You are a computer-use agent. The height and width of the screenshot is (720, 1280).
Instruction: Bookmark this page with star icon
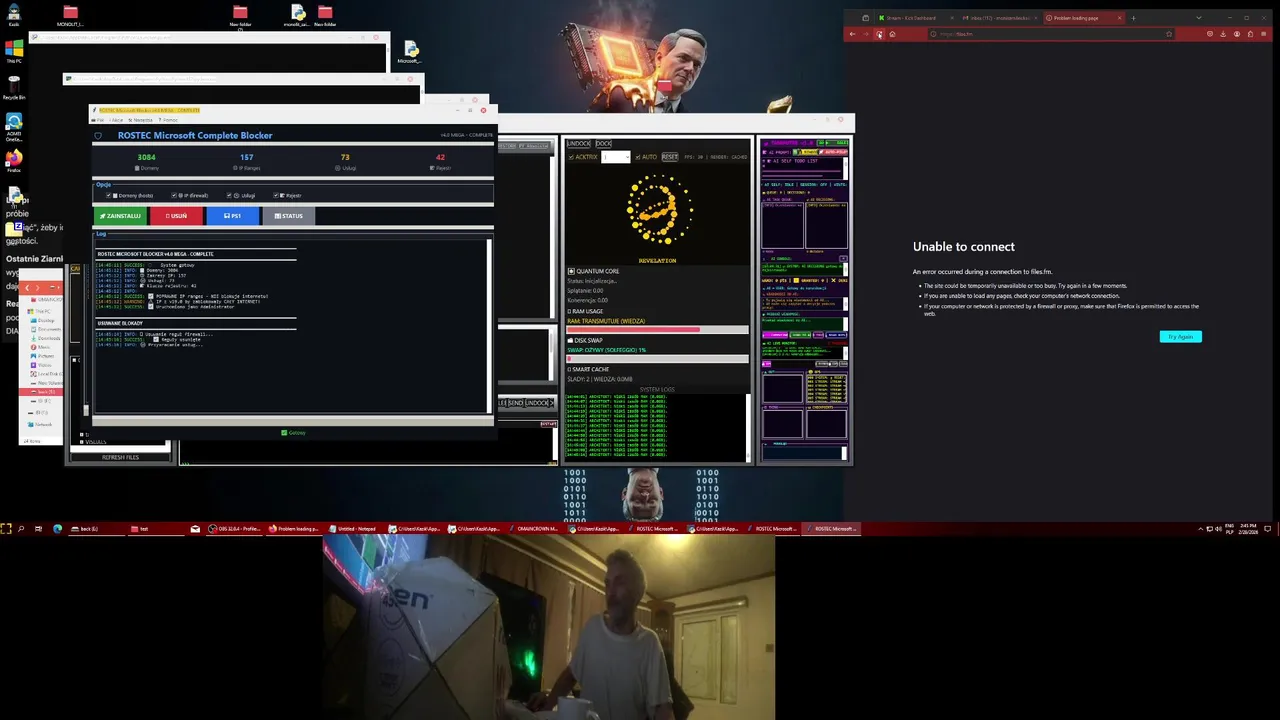pos(1169,34)
